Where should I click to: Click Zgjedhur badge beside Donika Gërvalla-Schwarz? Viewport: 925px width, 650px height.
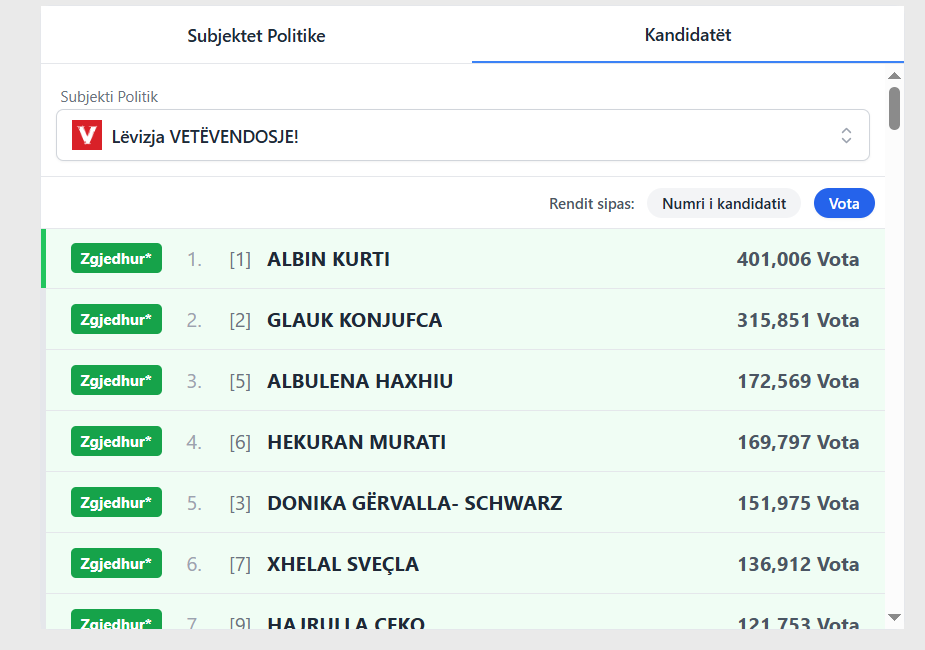(116, 503)
